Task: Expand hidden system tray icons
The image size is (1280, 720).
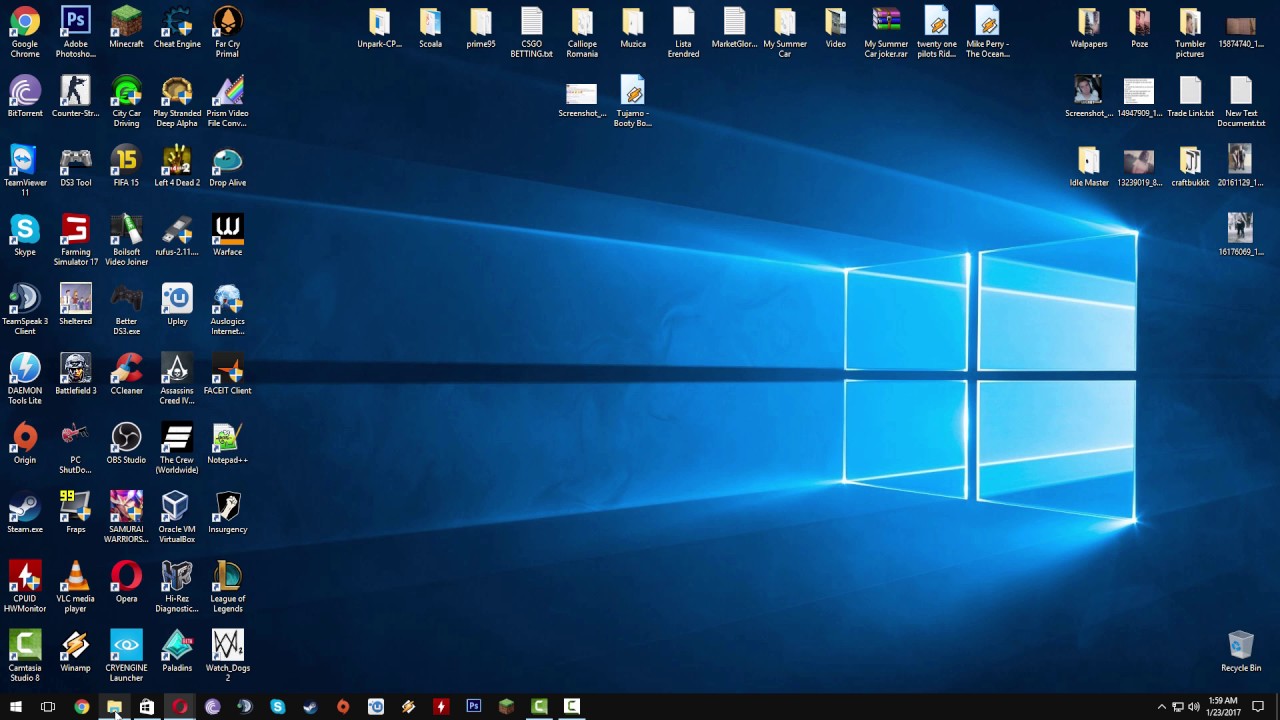Action: tap(1161, 707)
